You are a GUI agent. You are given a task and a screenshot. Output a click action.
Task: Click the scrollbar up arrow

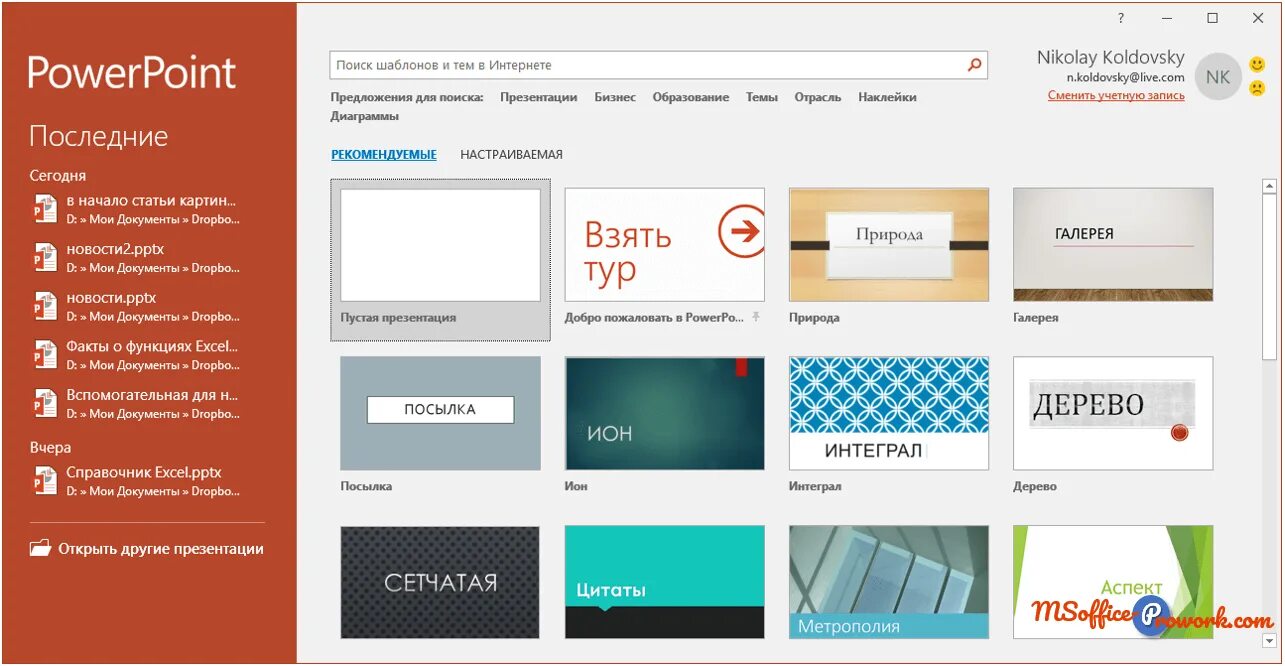coord(1269,186)
